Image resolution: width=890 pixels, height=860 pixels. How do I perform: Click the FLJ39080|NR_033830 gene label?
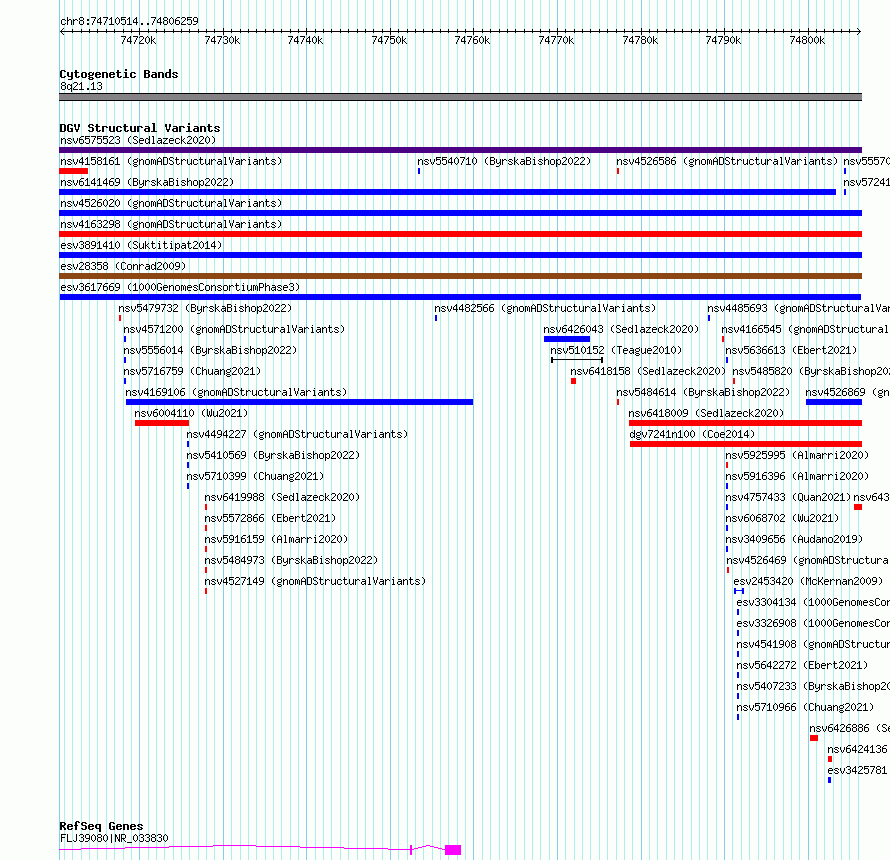[x=114, y=838]
